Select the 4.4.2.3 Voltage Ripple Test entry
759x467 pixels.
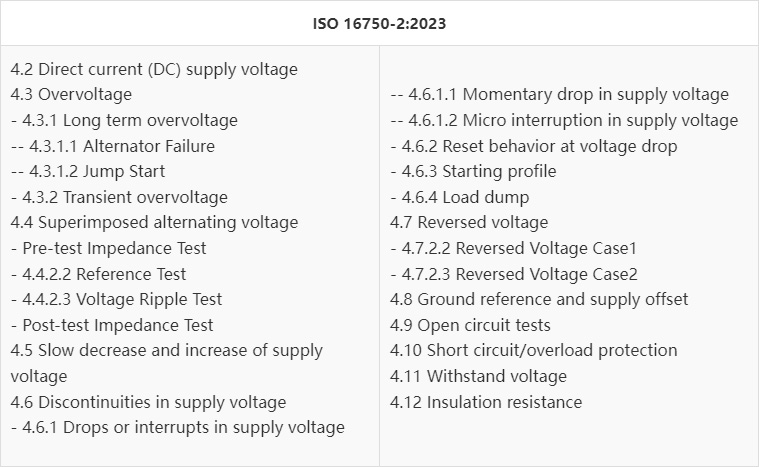(x=116, y=299)
